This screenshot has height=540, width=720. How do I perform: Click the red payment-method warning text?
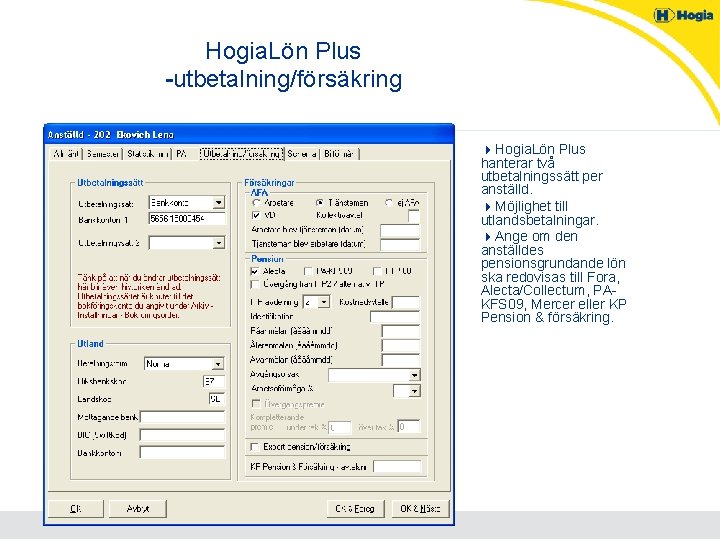[149, 297]
